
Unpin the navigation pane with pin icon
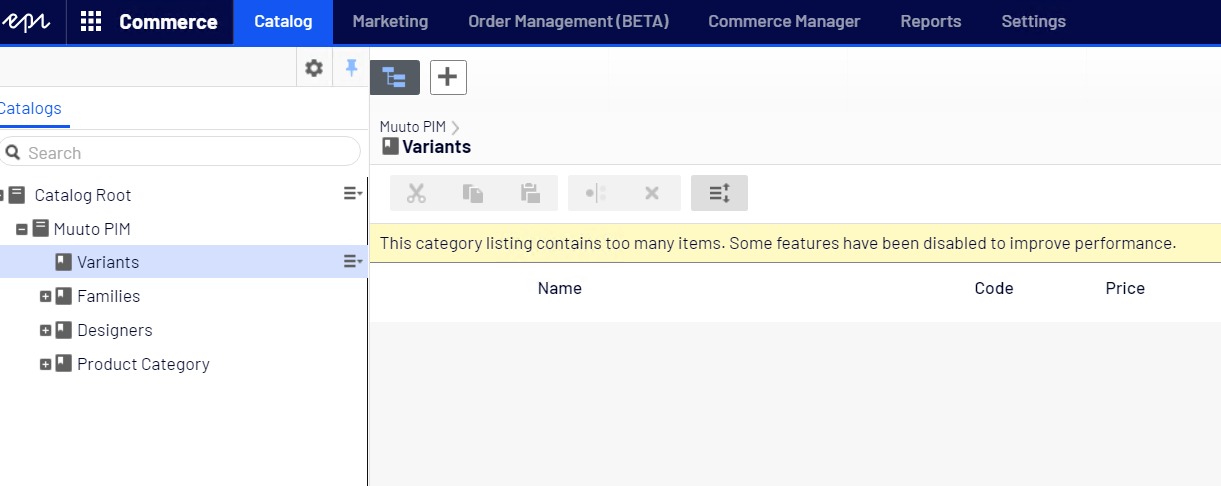pyautogui.click(x=351, y=68)
